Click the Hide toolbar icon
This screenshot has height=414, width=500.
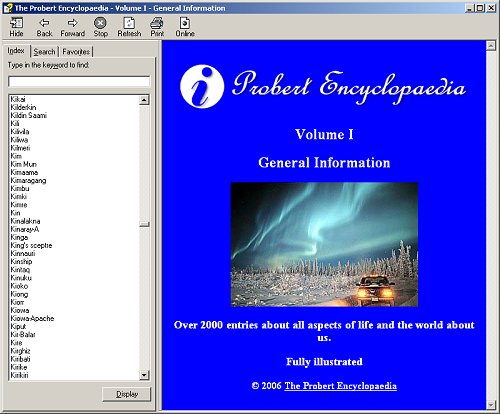pyautogui.click(x=16, y=23)
